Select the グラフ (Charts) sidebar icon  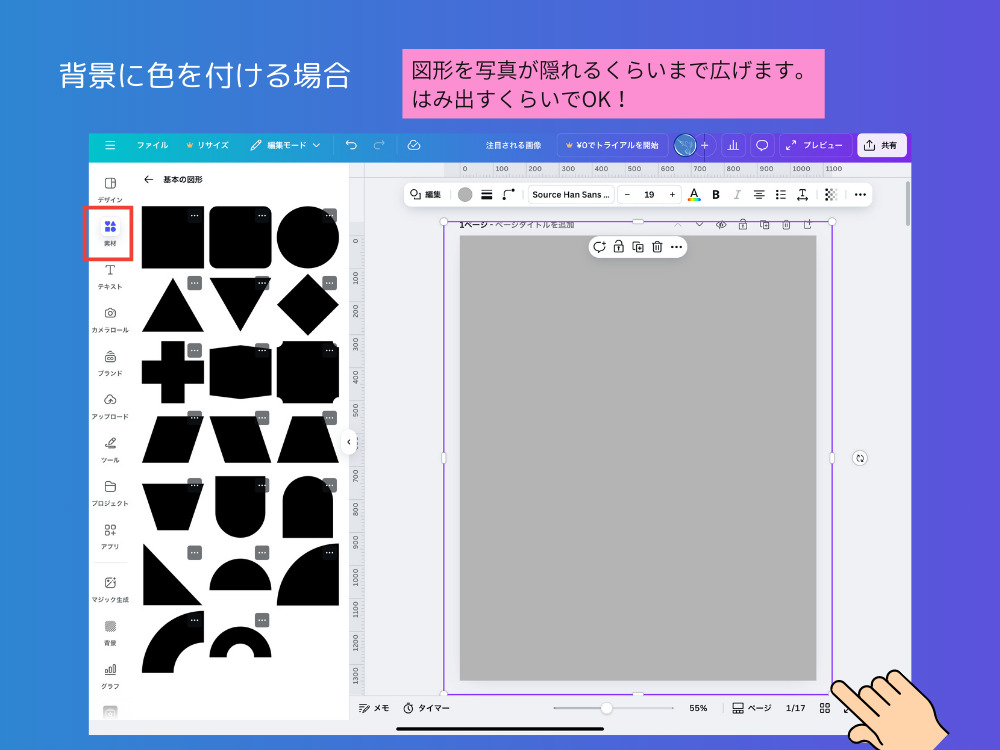[x=110, y=672]
